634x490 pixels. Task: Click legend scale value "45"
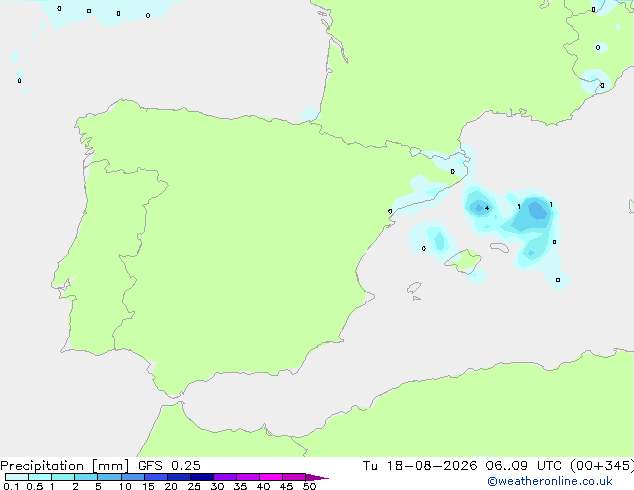[286, 486]
